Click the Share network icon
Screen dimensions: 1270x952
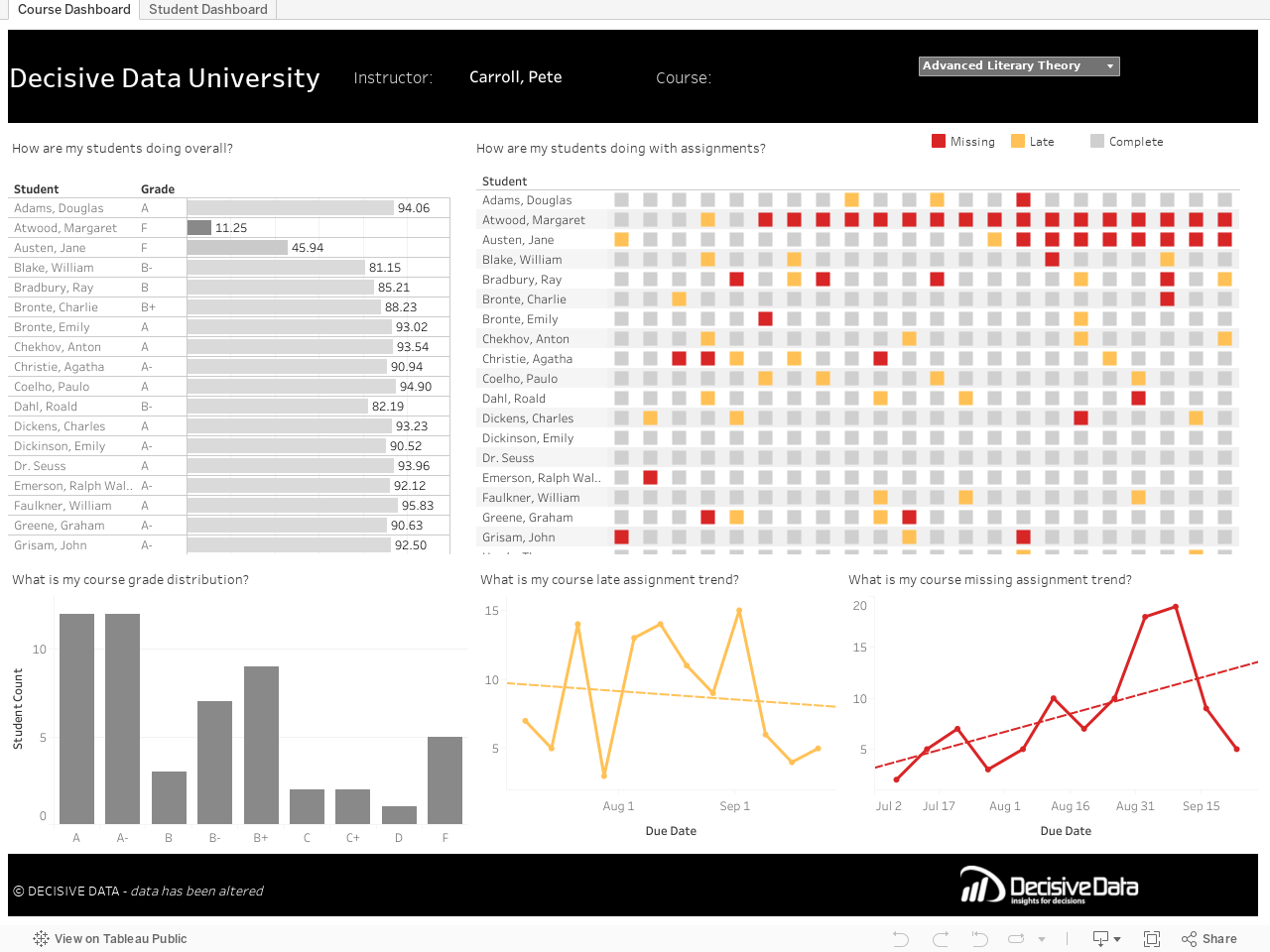1189,938
